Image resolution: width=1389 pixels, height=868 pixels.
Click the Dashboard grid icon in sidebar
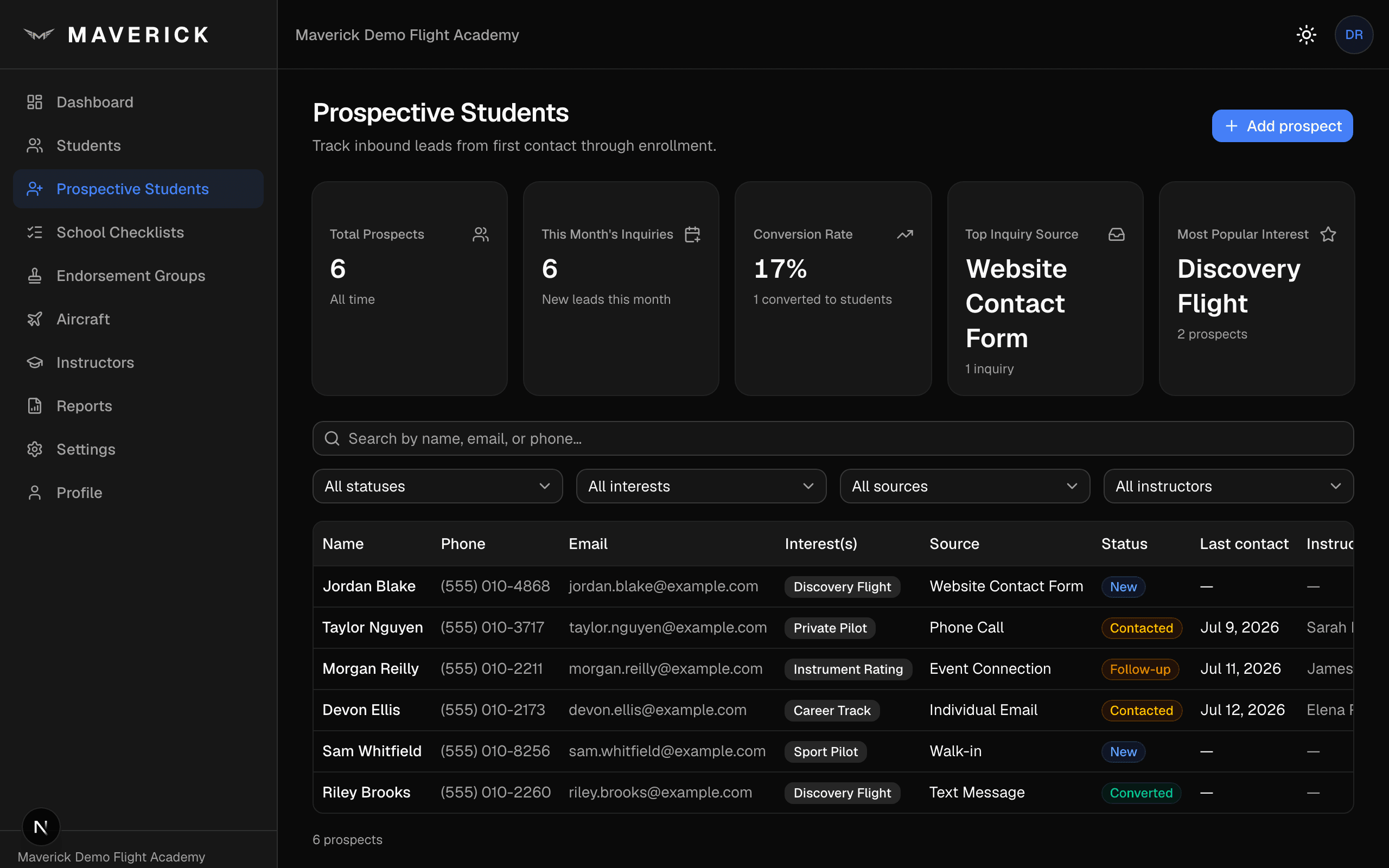(x=35, y=102)
